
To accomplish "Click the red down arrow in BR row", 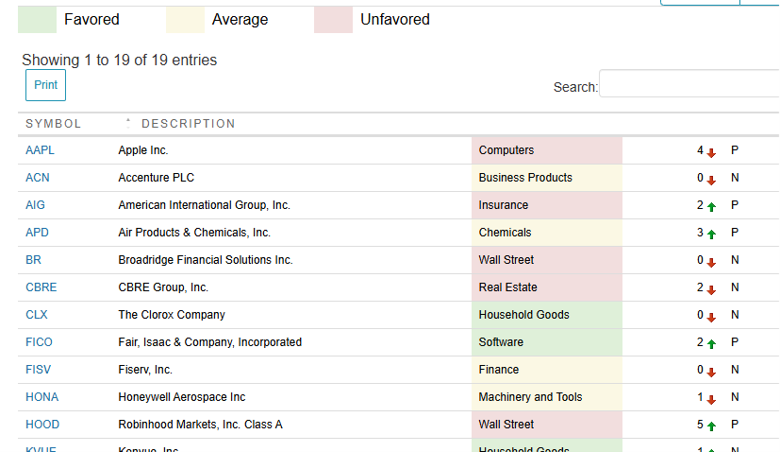I will click(x=711, y=263).
